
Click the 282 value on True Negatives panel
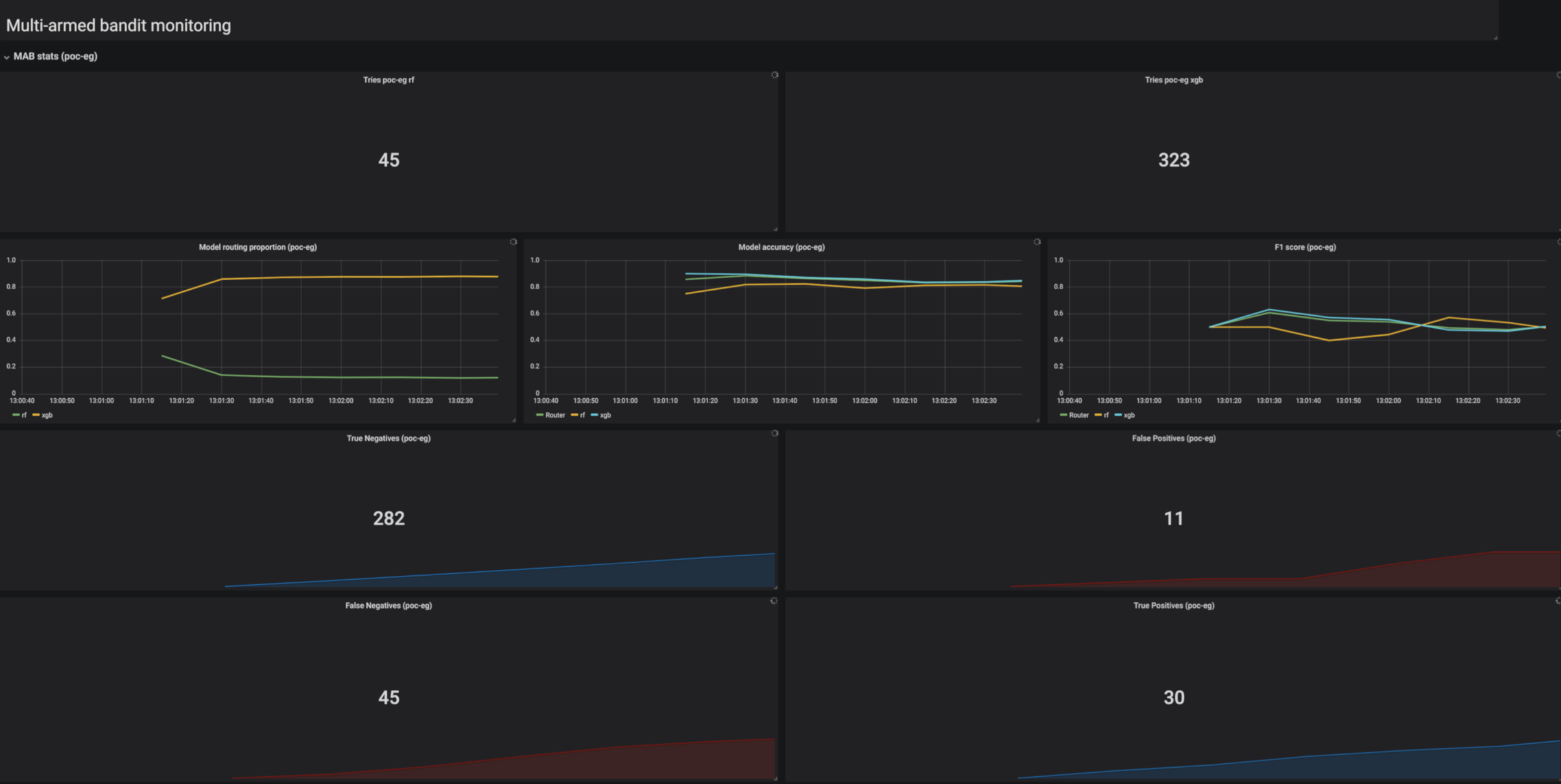point(389,517)
